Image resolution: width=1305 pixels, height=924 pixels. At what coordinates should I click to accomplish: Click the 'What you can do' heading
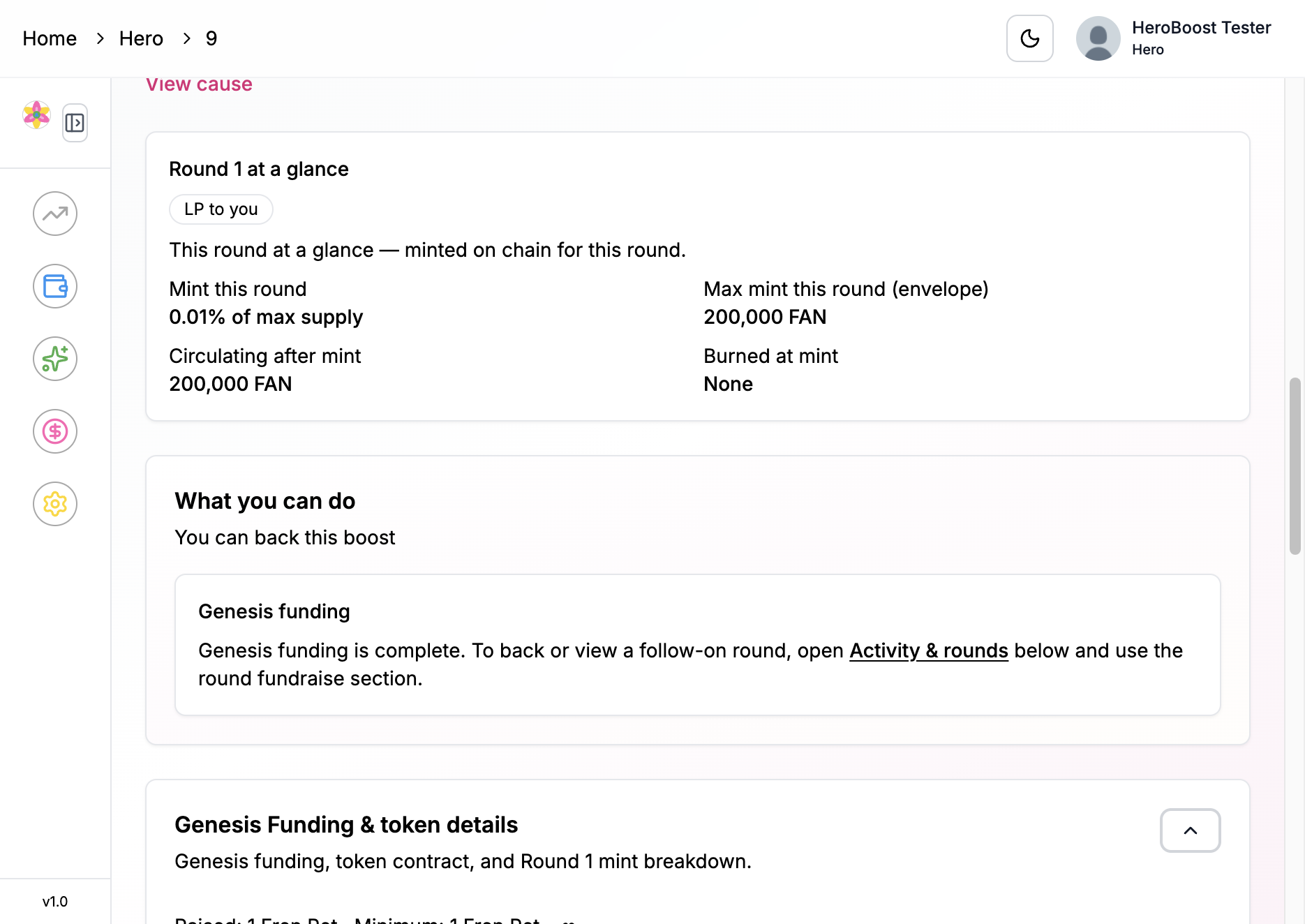[x=265, y=501]
